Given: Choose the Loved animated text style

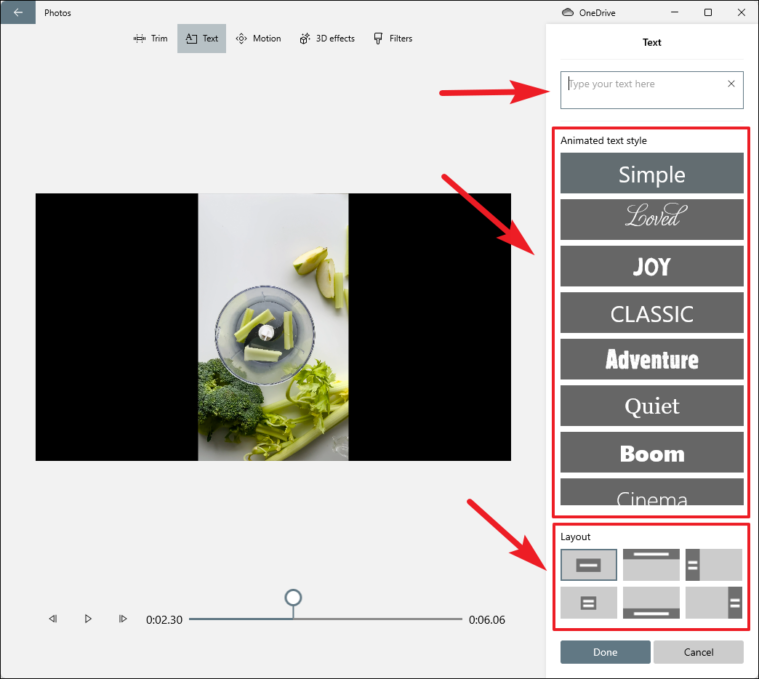Looking at the screenshot, I should pyautogui.click(x=652, y=219).
